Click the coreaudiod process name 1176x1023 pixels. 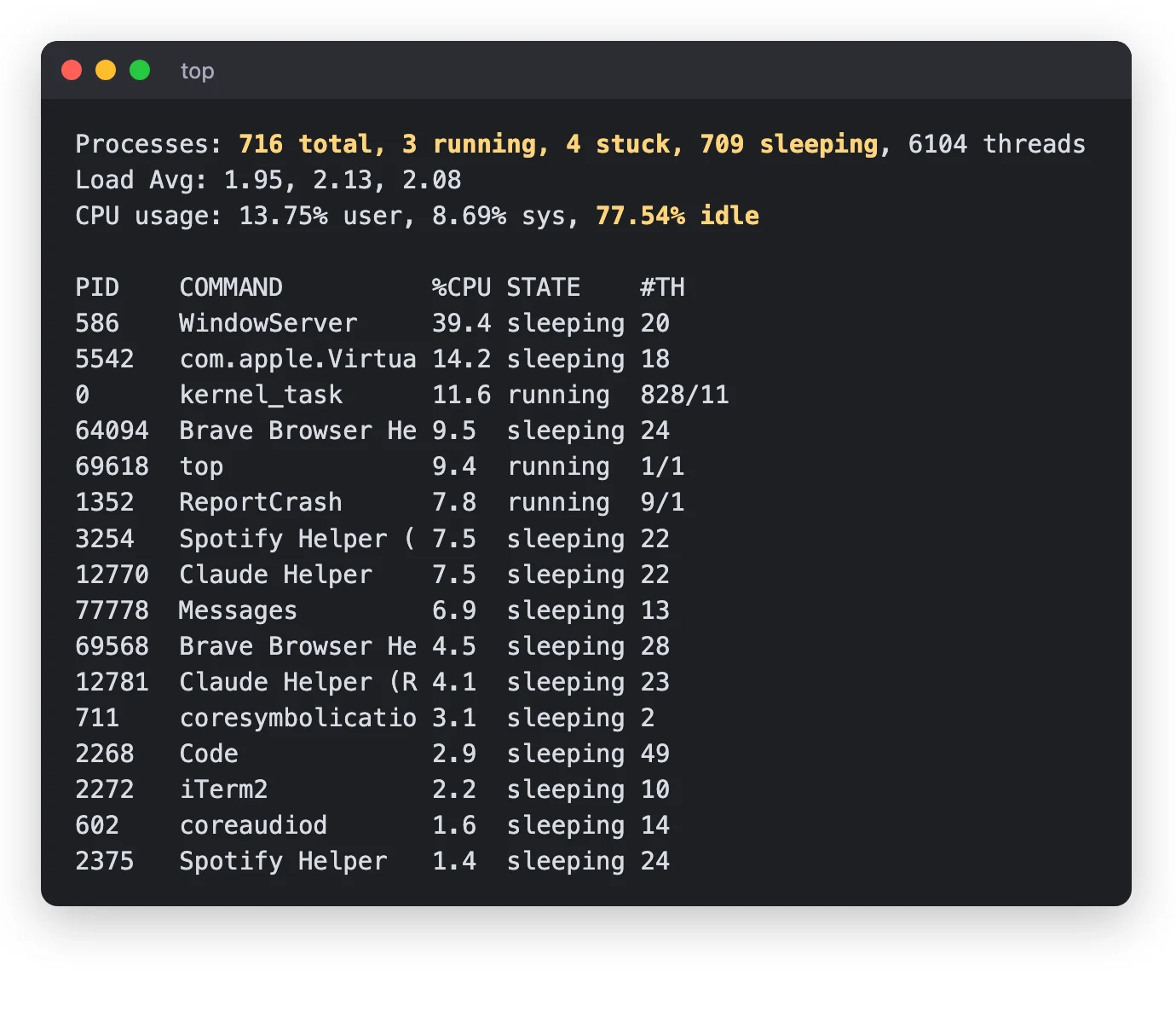tap(253, 825)
